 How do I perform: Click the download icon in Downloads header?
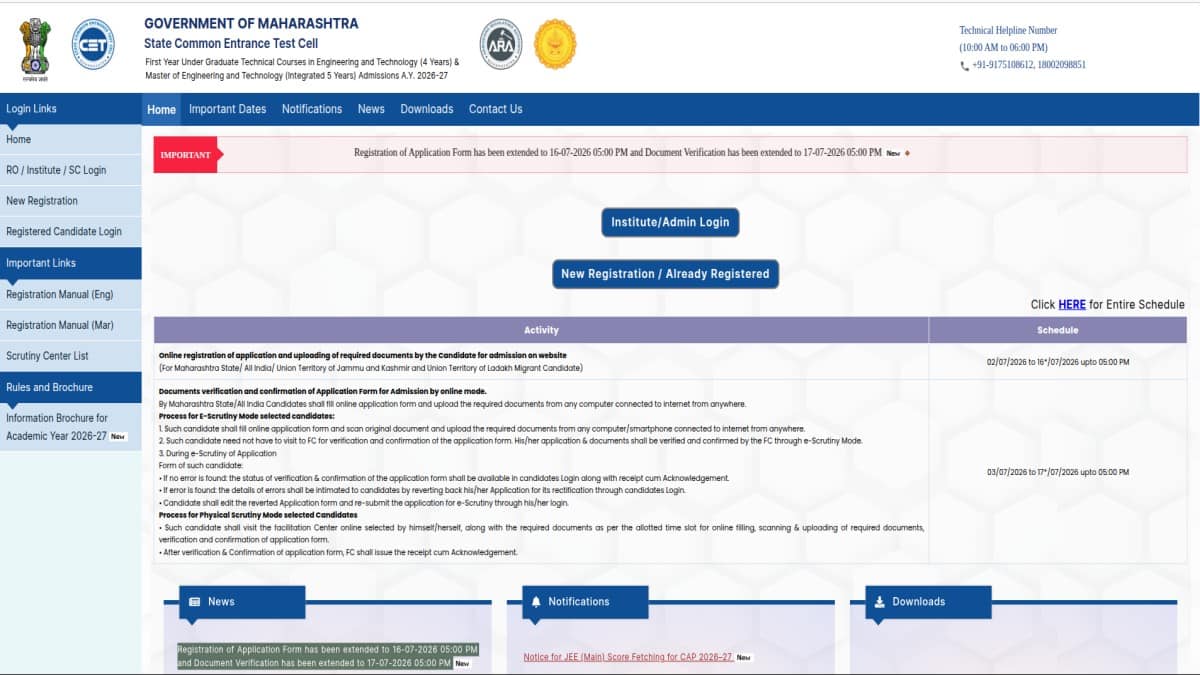[x=880, y=602]
